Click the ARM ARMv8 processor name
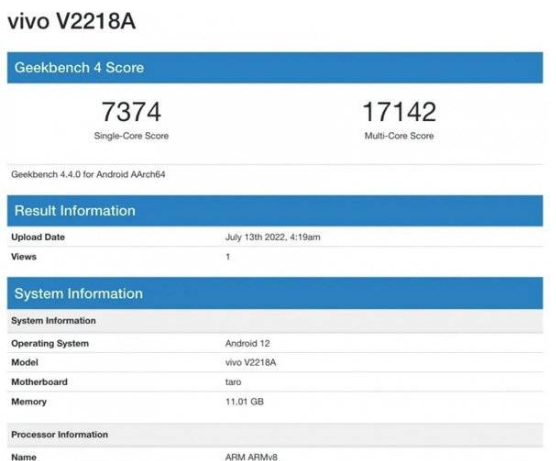 (251, 457)
